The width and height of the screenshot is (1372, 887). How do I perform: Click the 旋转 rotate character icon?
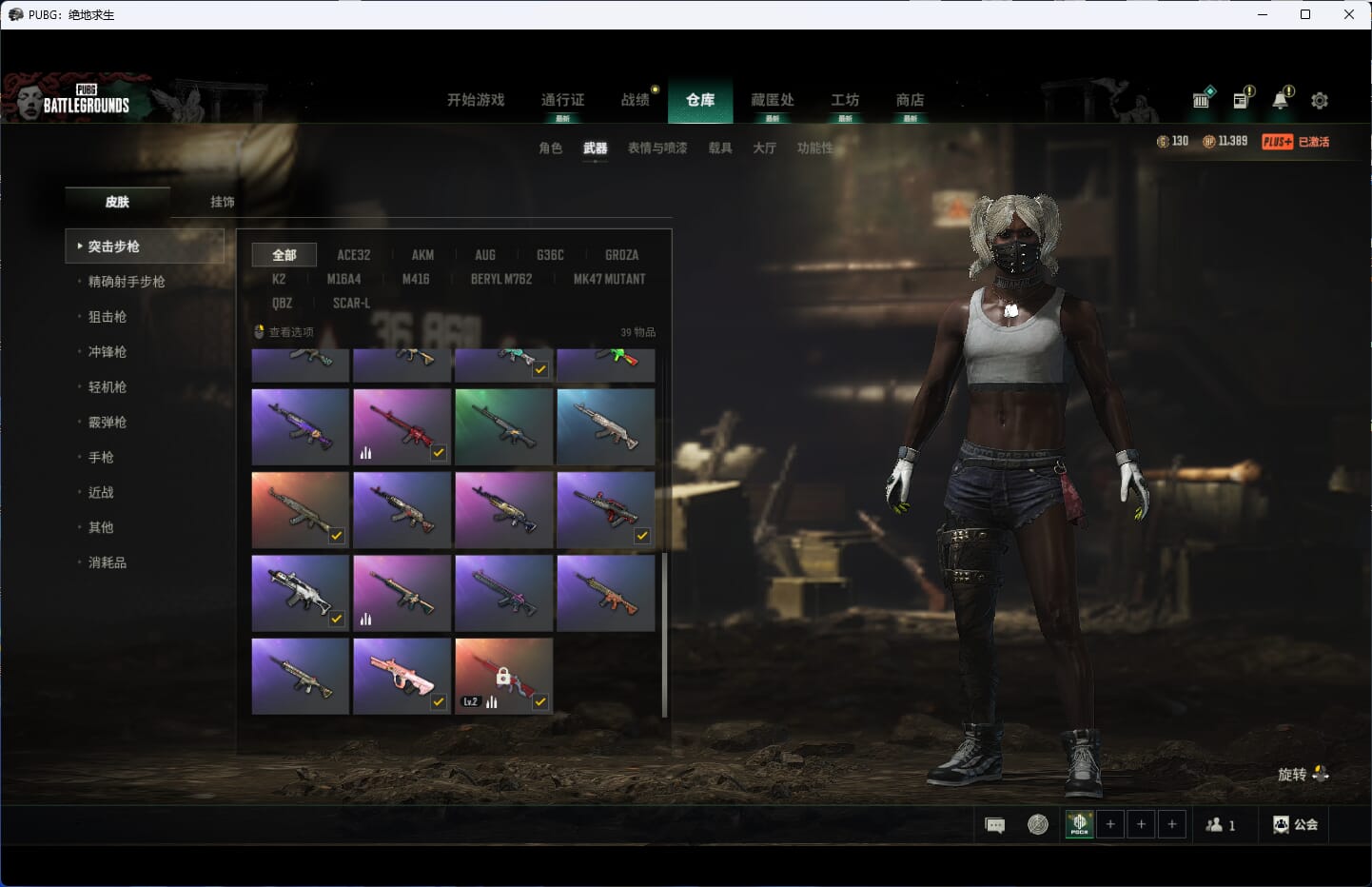tap(1320, 774)
